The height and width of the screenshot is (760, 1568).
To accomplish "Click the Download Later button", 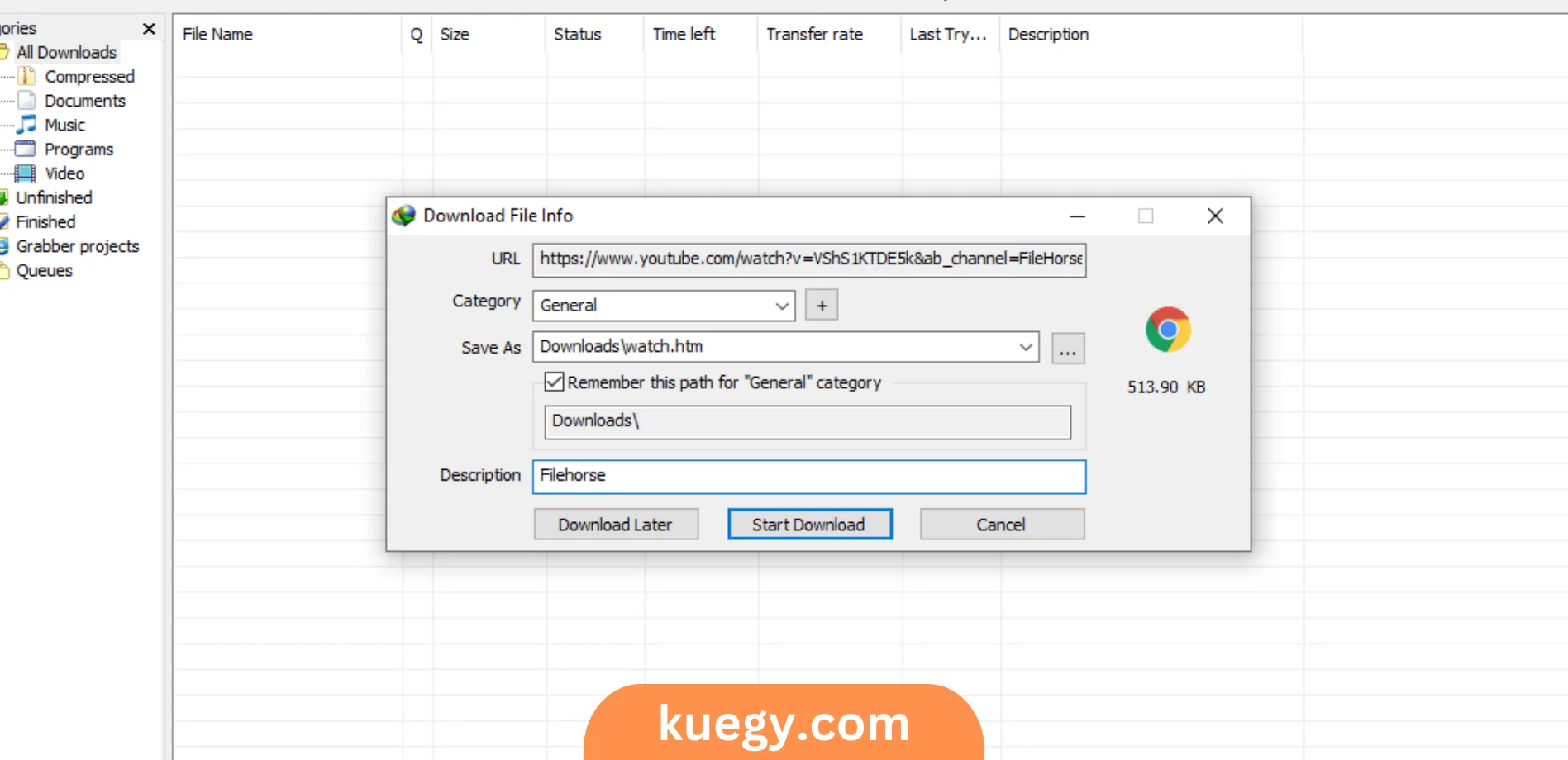I will [x=616, y=525].
